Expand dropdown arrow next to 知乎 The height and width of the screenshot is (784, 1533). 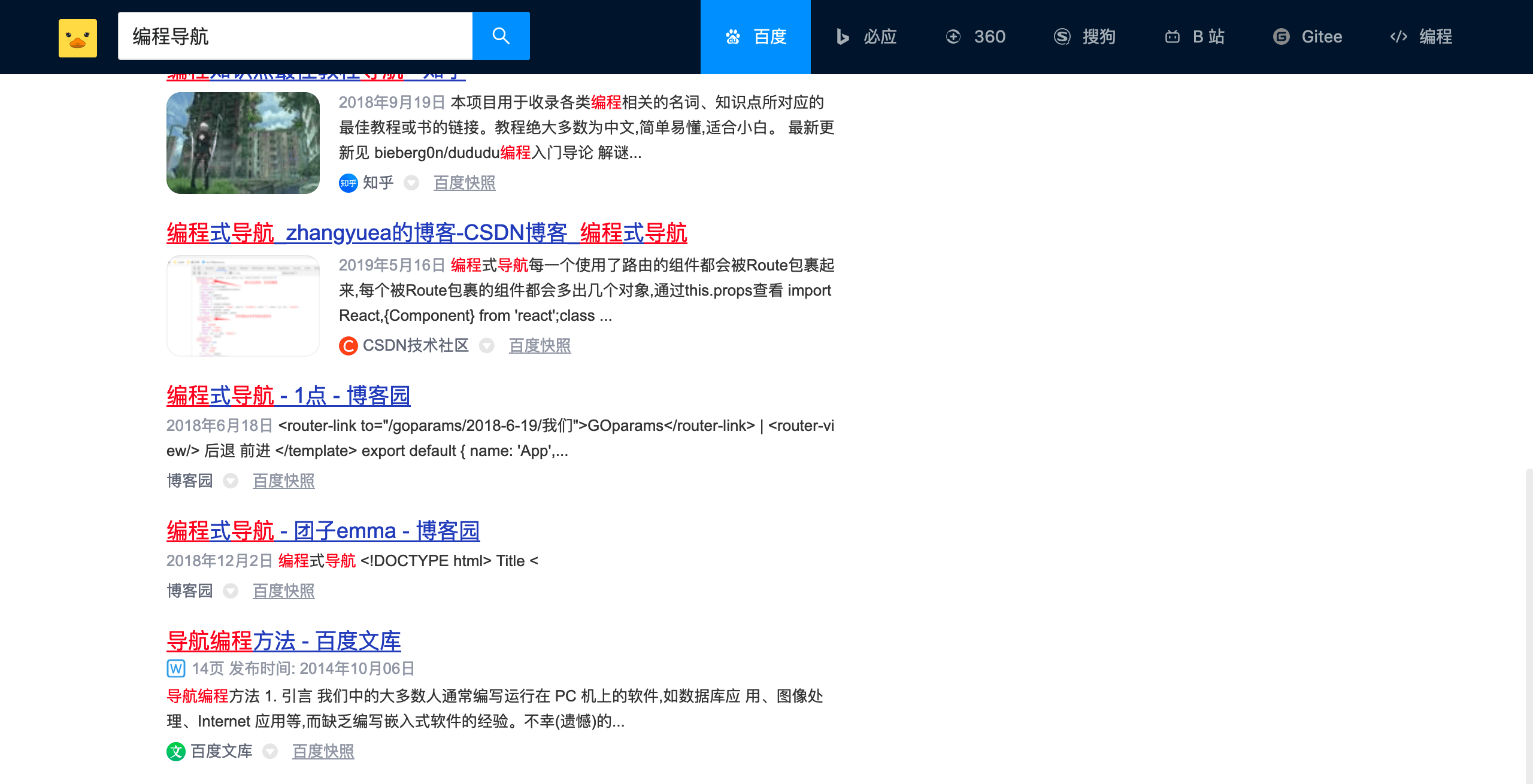pos(411,183)
